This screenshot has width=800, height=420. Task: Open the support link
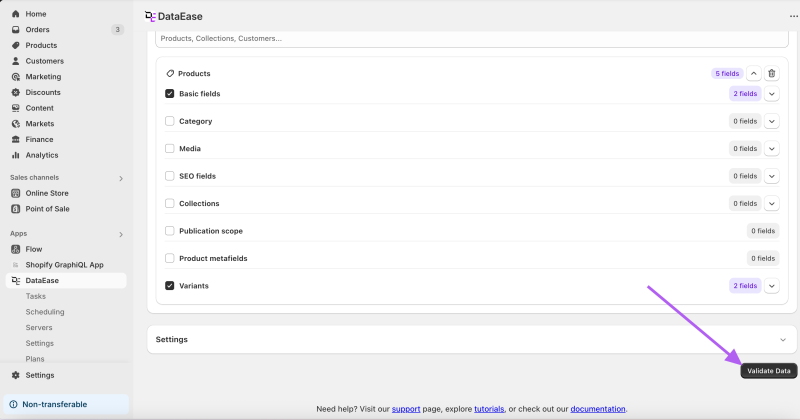406,409
